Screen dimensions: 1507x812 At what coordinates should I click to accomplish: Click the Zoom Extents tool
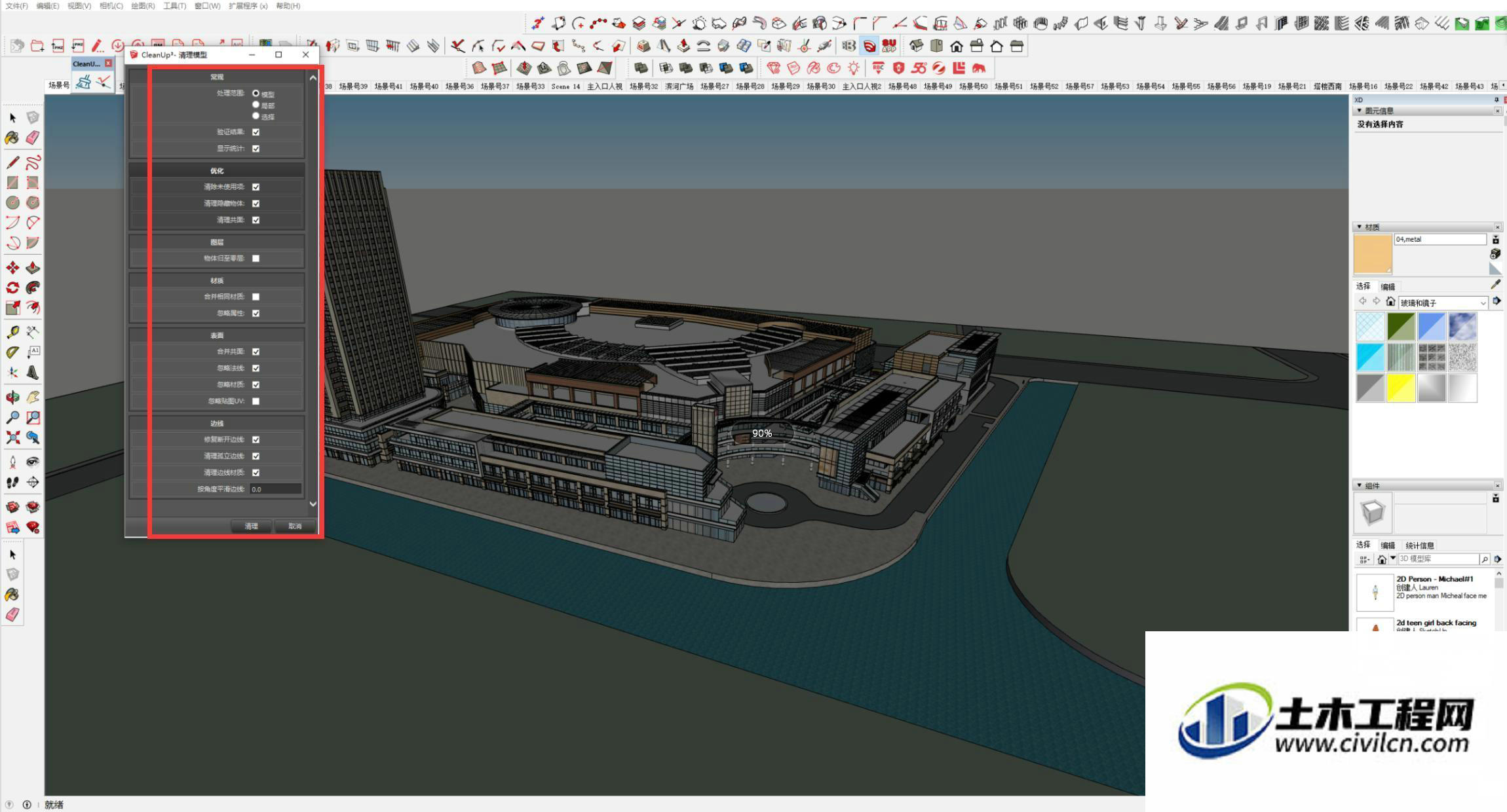(x=12, y=437)
